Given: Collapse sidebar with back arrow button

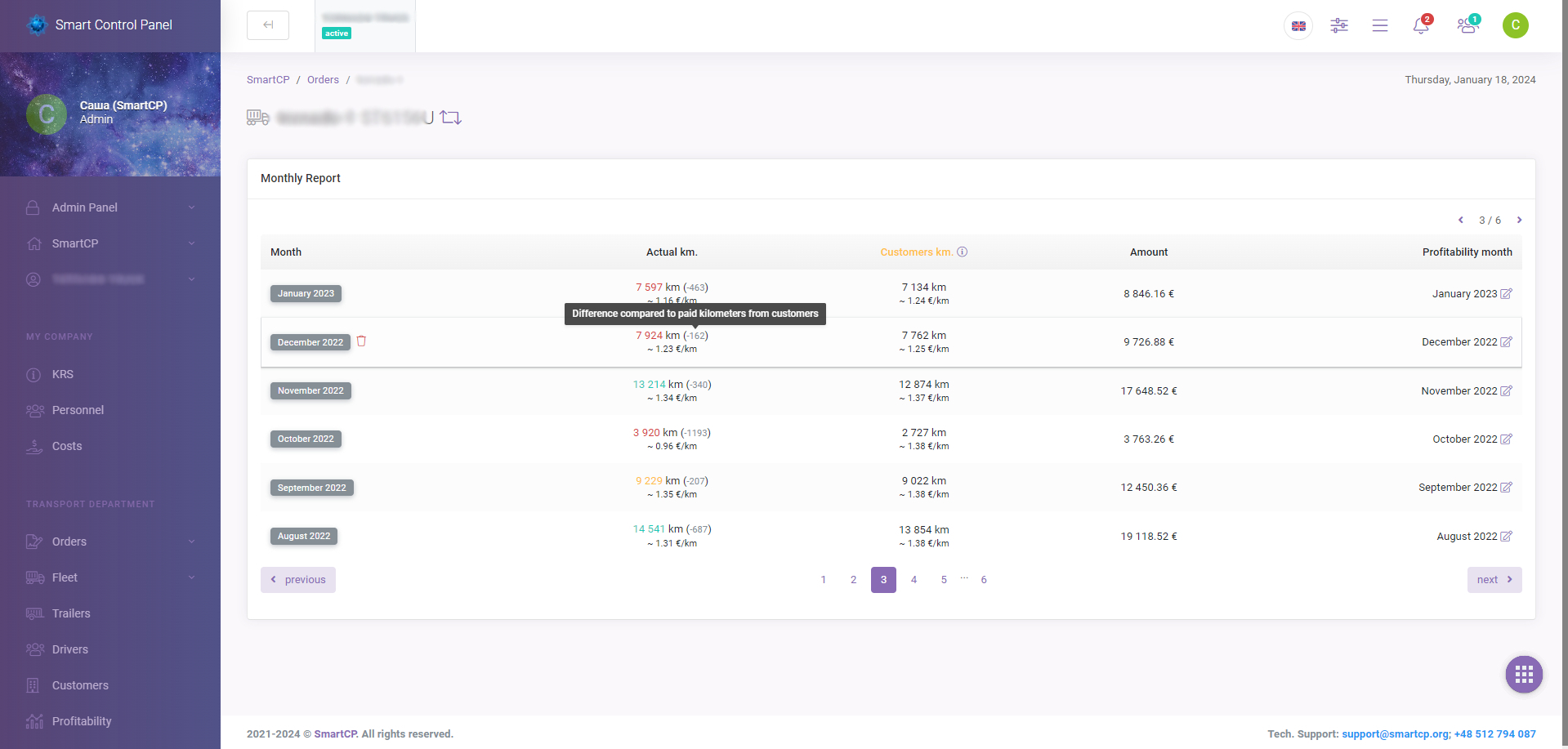Looking at the screenshot, I should pos(268,25).
